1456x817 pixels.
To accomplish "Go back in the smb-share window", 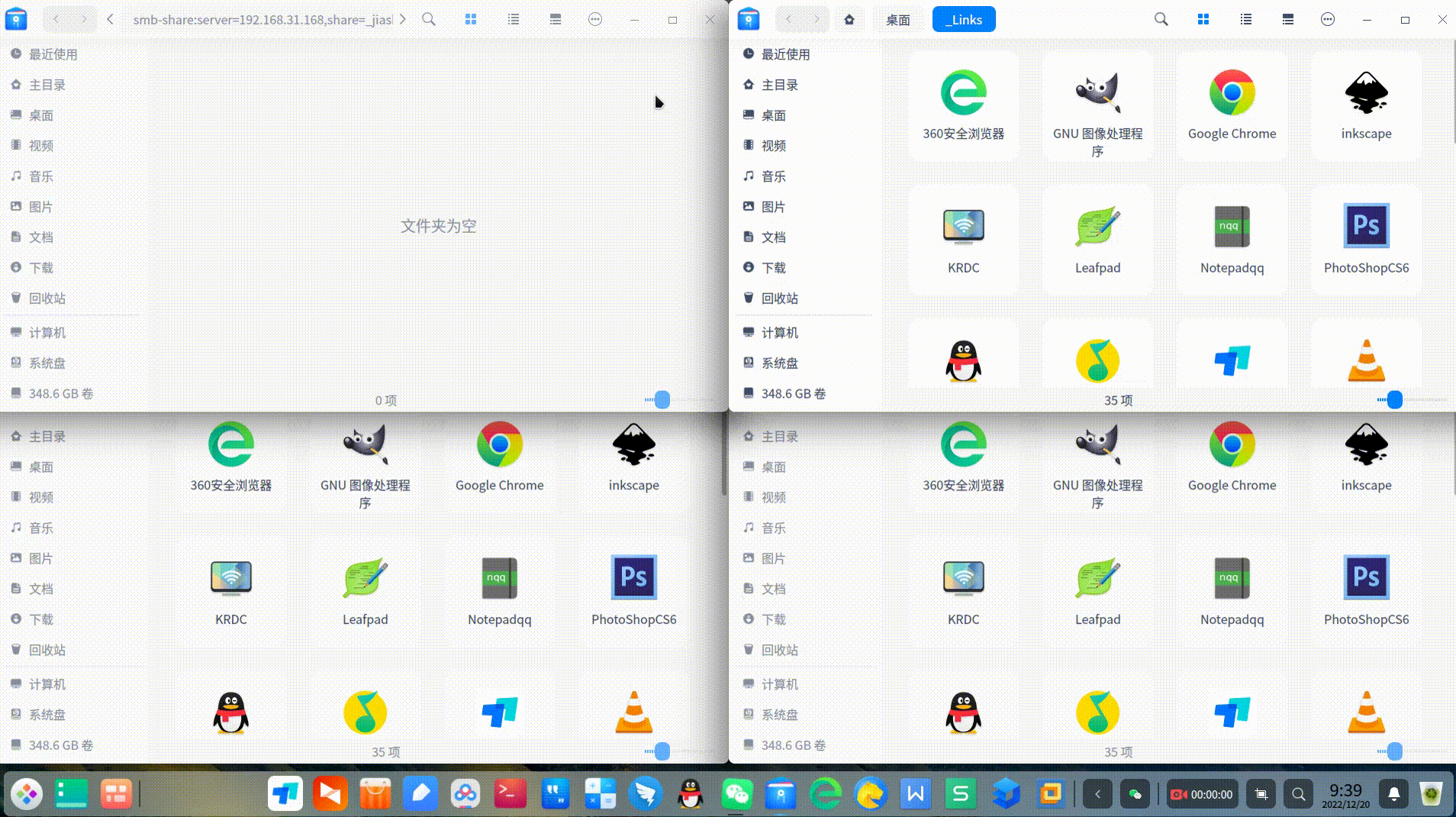I will tap(56, 20).
